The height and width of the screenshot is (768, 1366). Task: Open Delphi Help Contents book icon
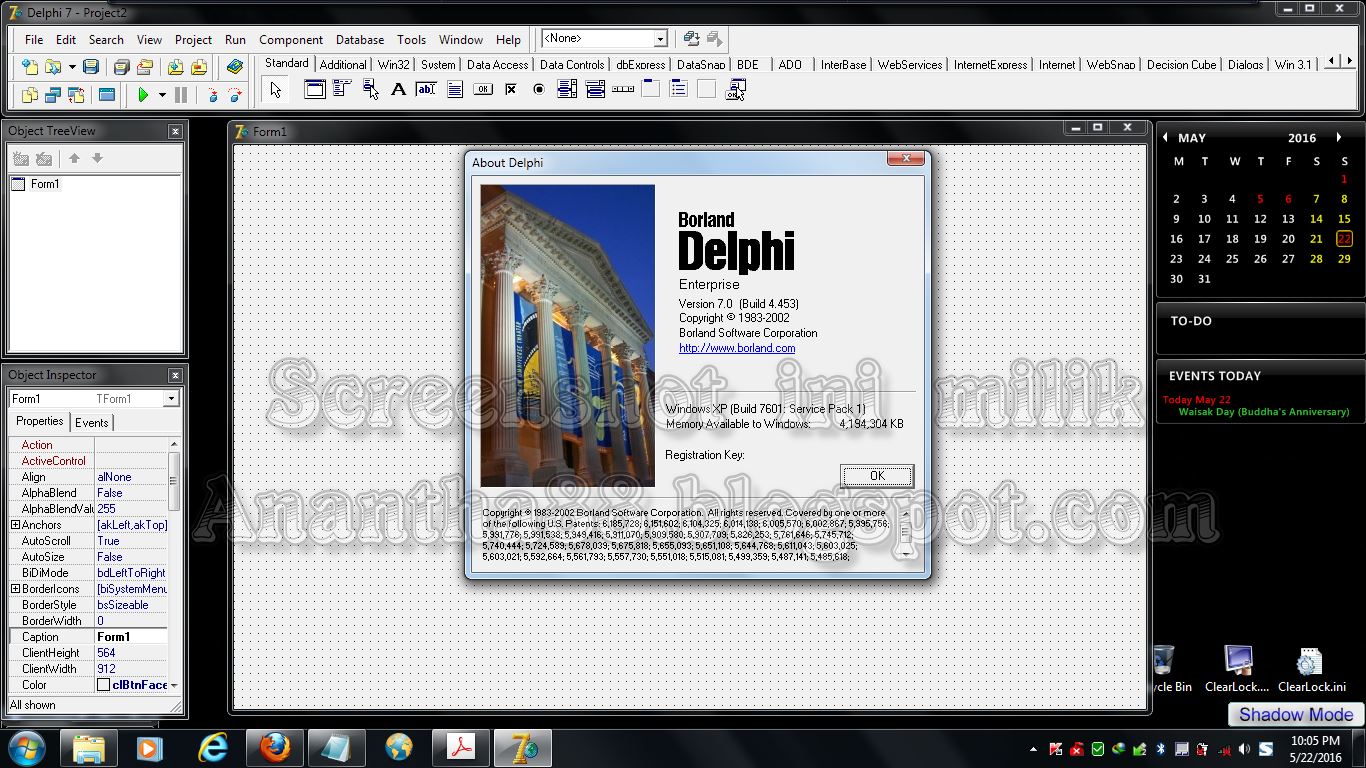(235, 67)
